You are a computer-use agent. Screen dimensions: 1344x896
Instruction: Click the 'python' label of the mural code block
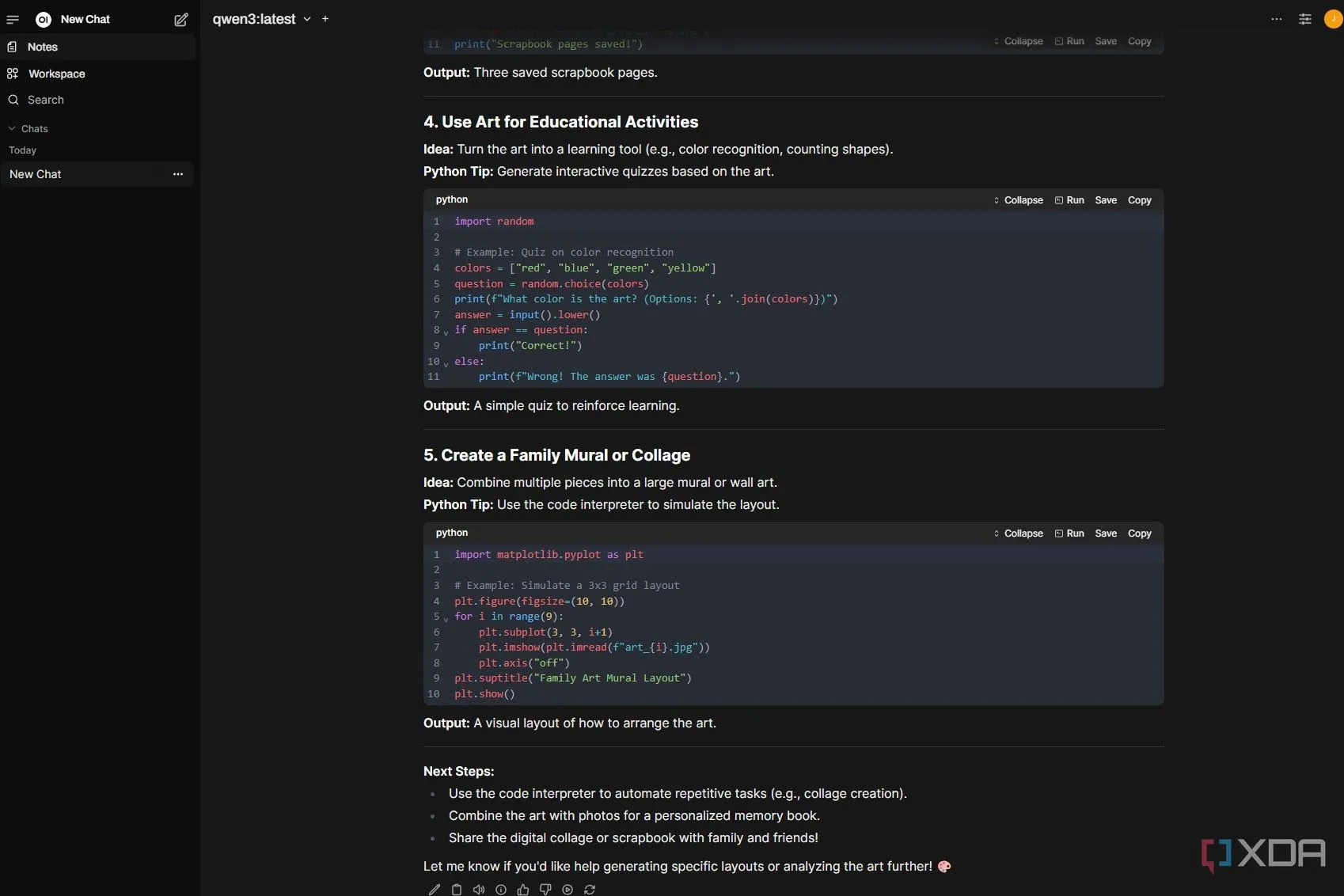pyautogui.click(x=451, y=533)
